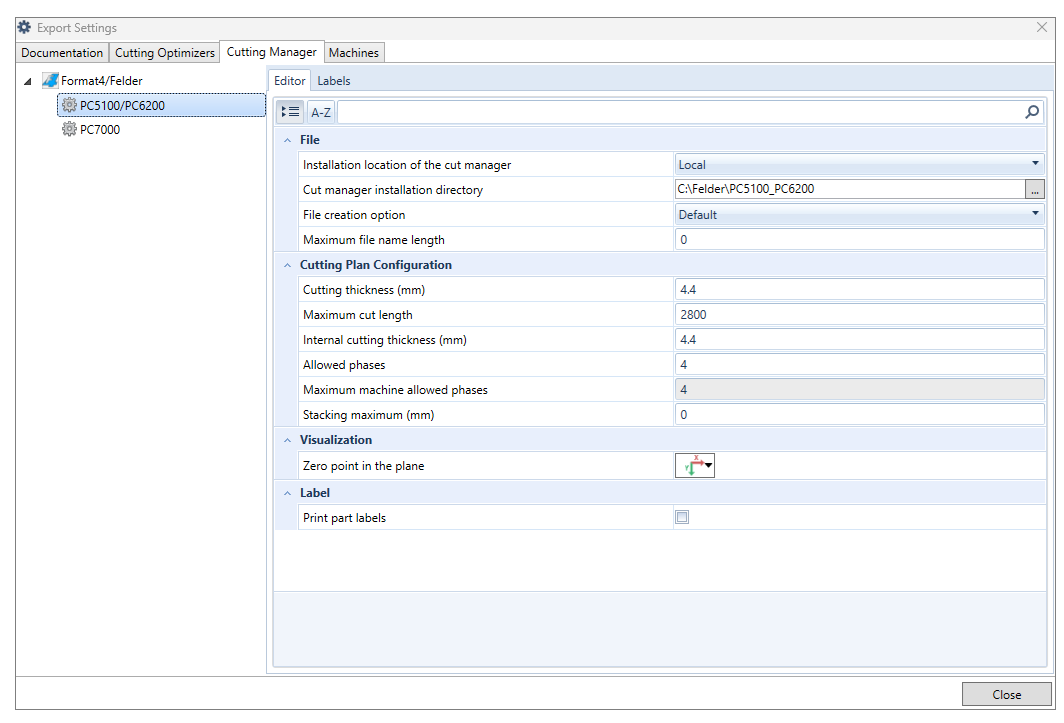Image resolution: width=1064 pixels, height=723 pixels.
Task: Click the Cutting thickness (mm) value field
Action: [859, 290]
